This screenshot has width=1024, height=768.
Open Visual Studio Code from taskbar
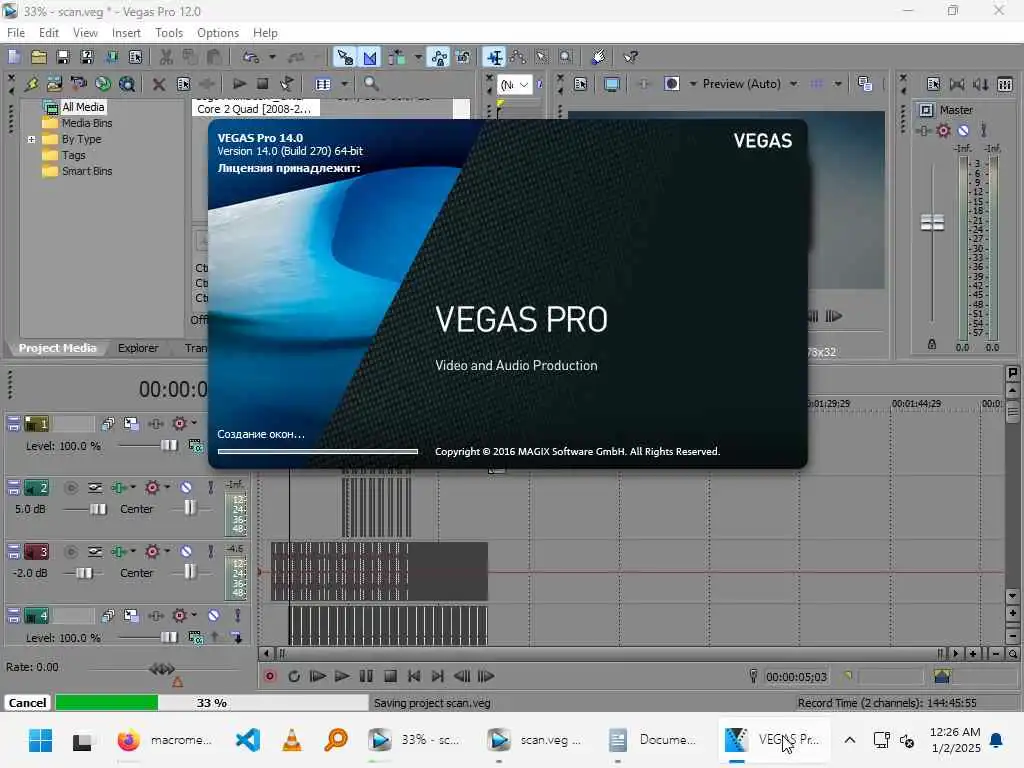(248, 740)
